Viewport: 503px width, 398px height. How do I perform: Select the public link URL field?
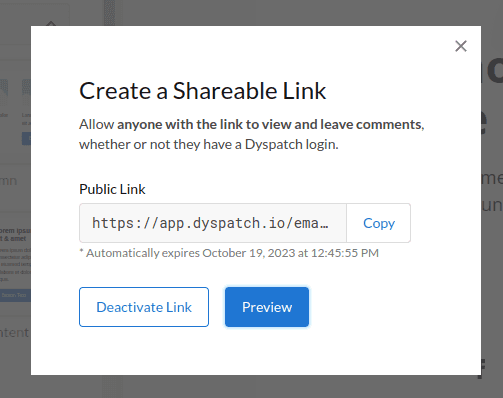point(213,223)
